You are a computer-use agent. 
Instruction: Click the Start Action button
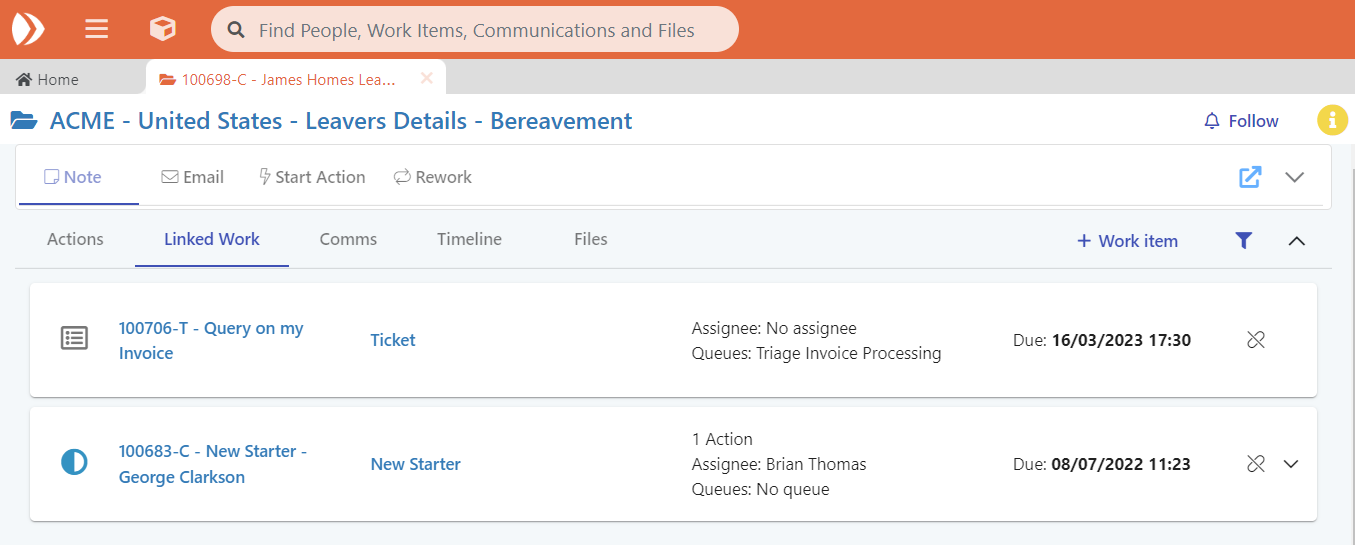tap(312, 177)
